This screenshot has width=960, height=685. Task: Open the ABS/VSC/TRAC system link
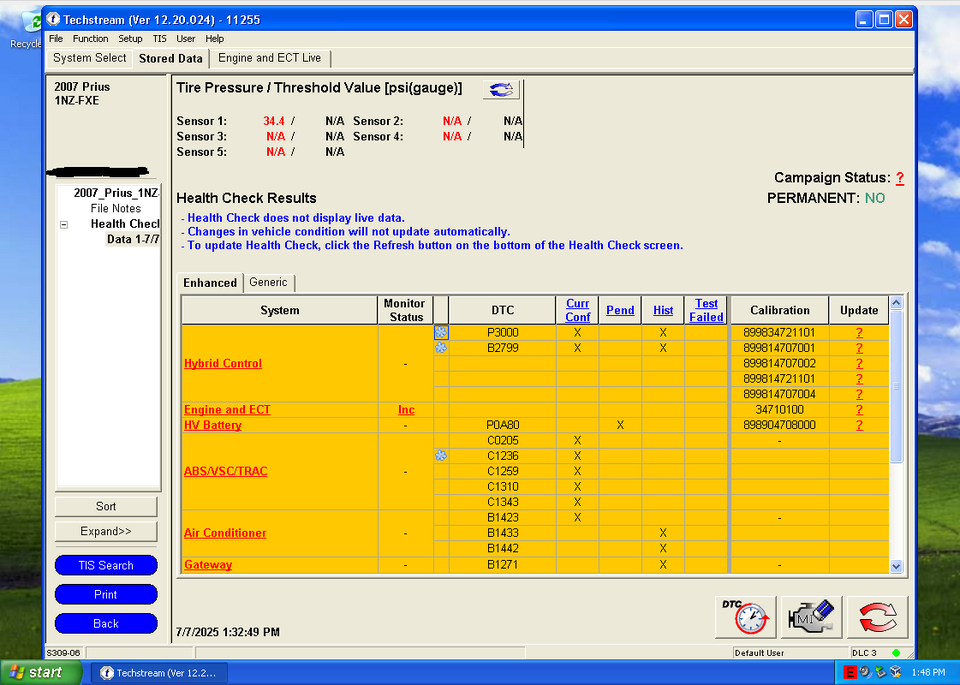tap(225, 471)
